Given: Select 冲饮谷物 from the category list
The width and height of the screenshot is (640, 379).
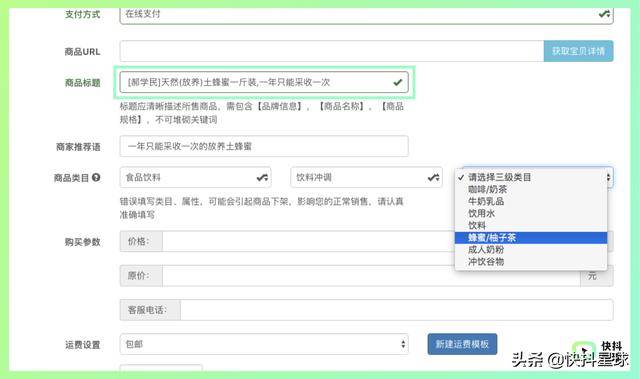Looking at the screenshot, I should coord(531,262).
